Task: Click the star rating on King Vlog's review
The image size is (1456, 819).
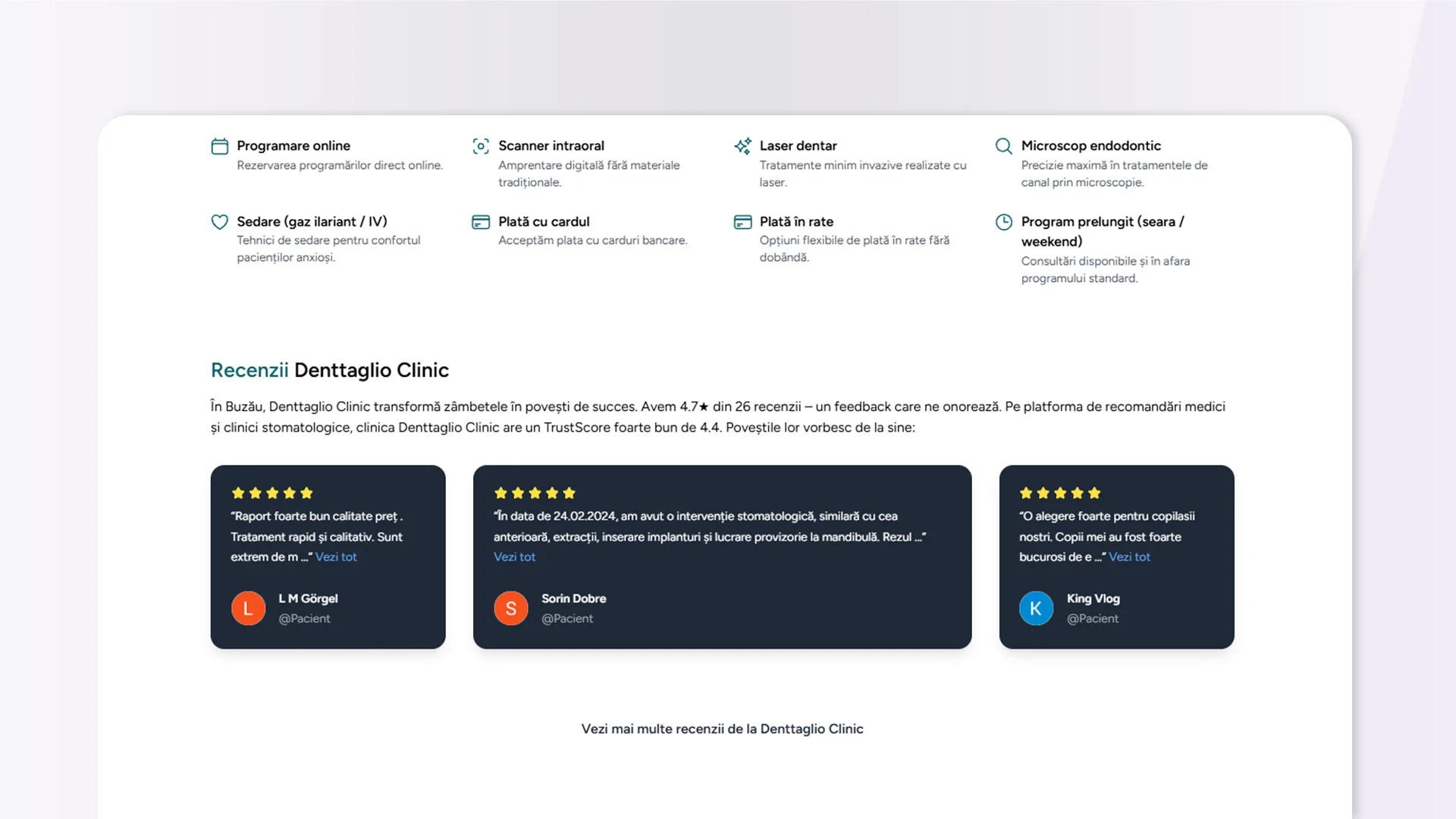Action: click(1060, 493)
